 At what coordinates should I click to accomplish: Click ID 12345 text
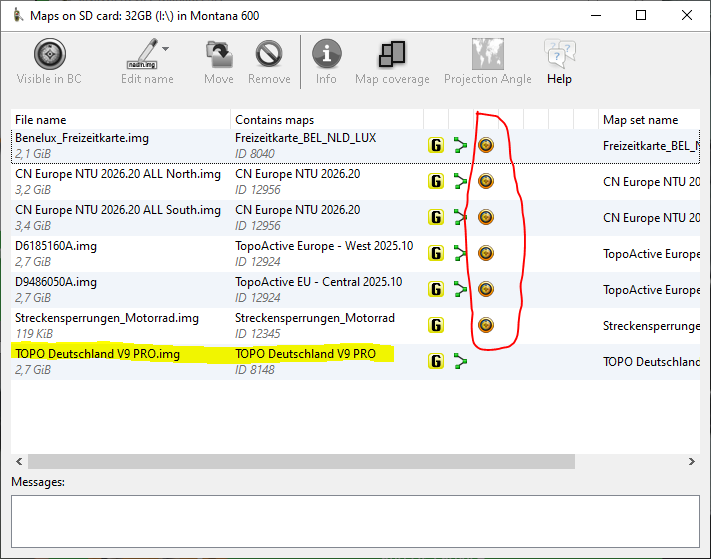tap(258, 334)
